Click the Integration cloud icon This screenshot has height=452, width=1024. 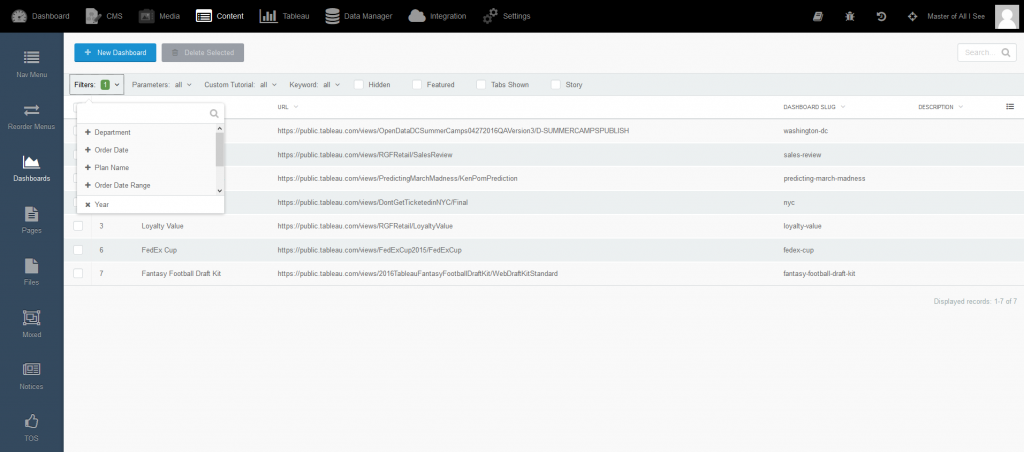[x=417, y=16]
